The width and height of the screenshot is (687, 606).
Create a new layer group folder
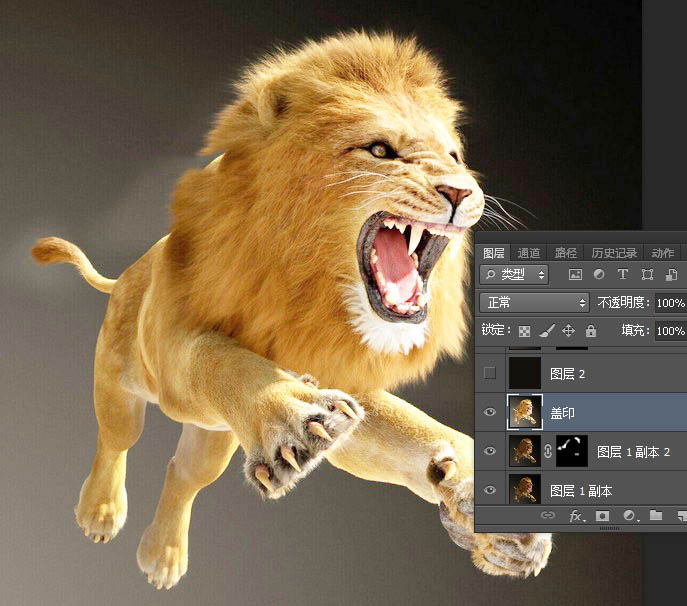[x=655, y=515]
